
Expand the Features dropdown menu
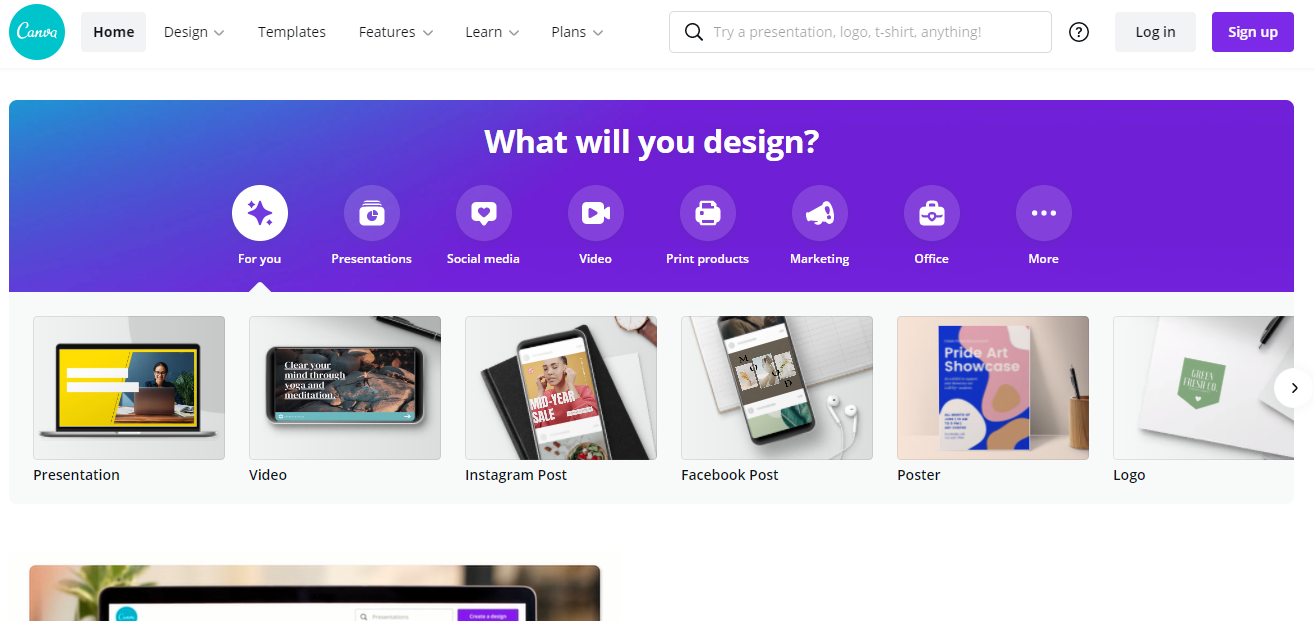(396, 32)
